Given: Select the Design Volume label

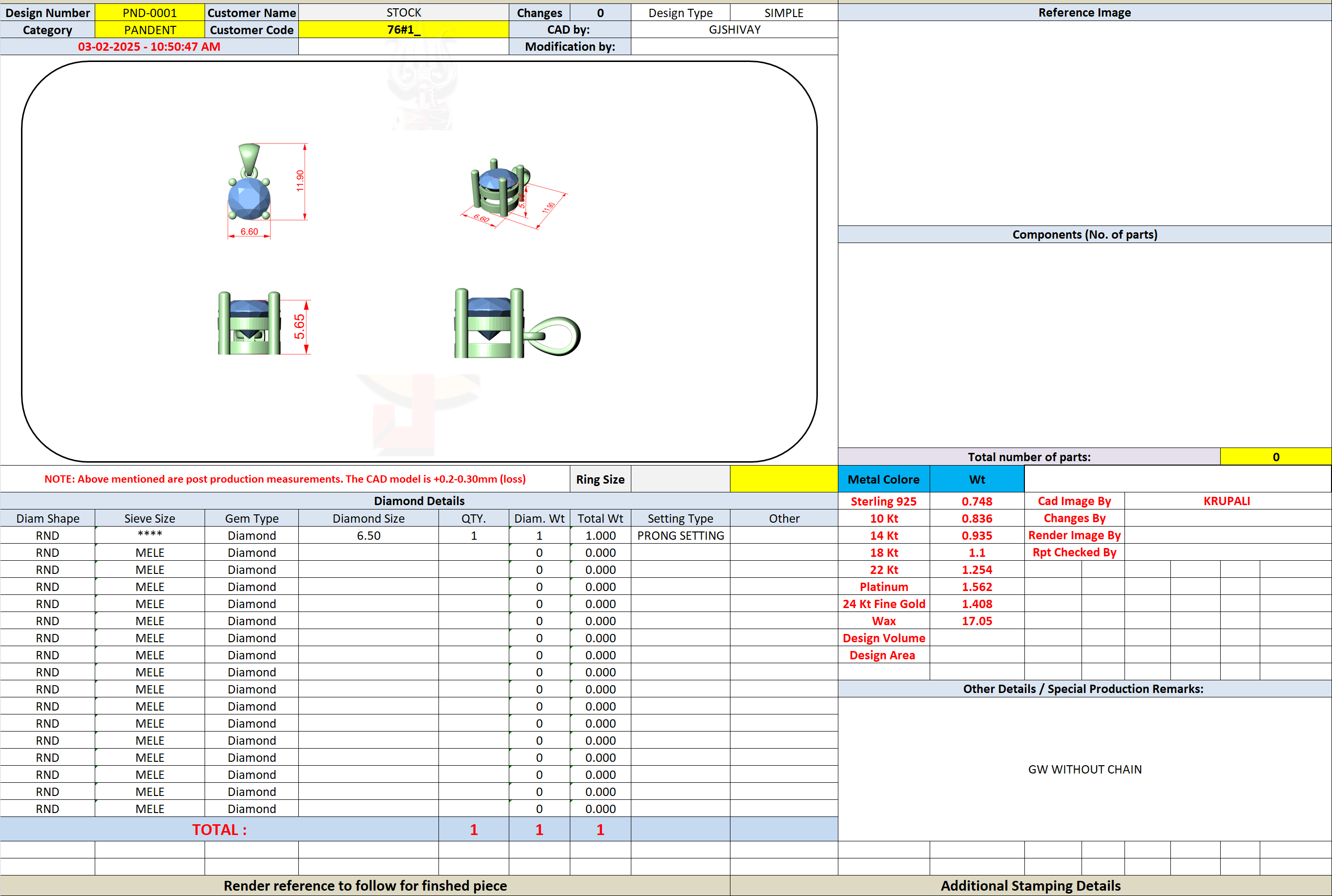Looking at the screenshot, I should coord(884,638).
